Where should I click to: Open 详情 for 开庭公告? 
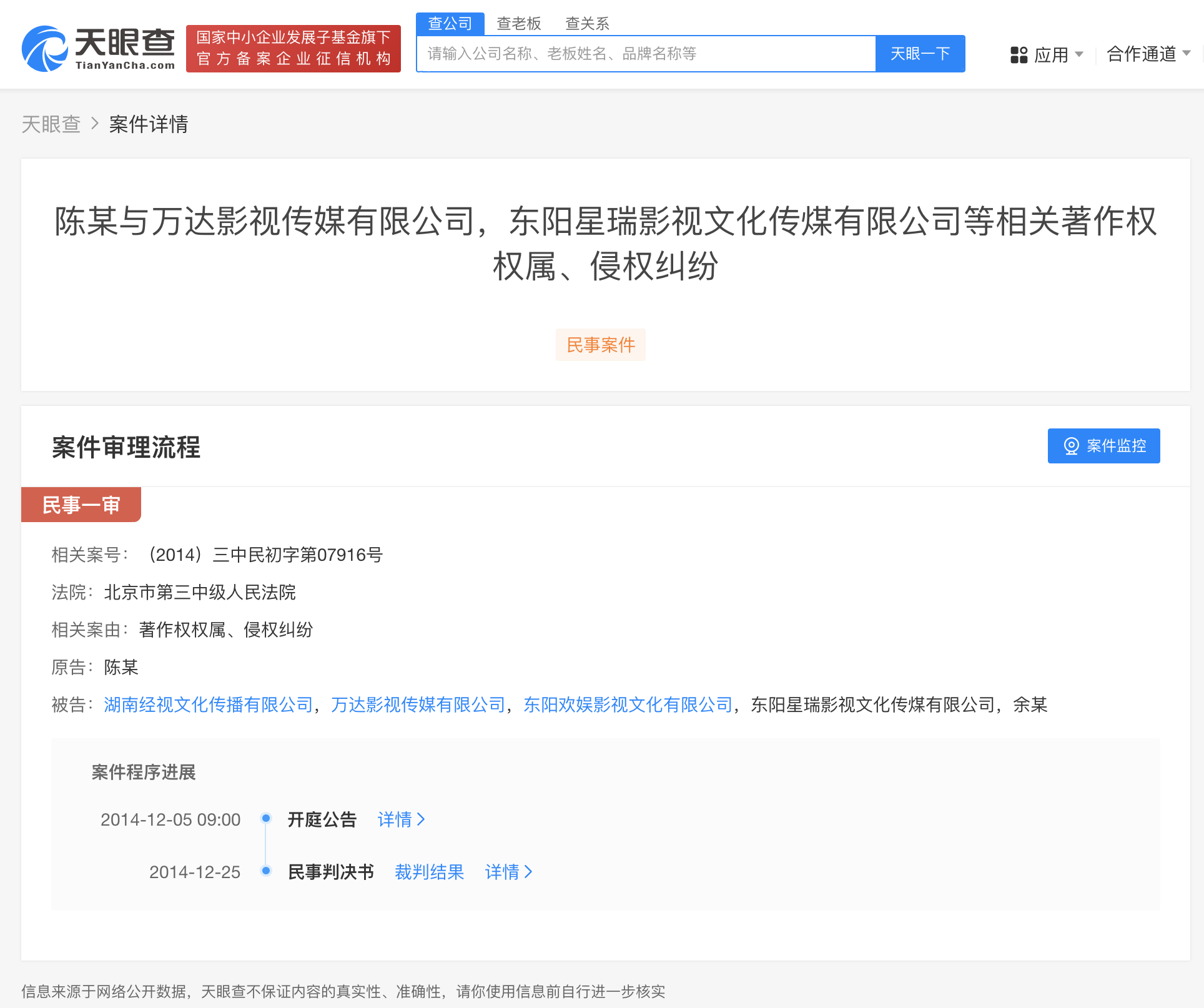click(x=402, y=819)
